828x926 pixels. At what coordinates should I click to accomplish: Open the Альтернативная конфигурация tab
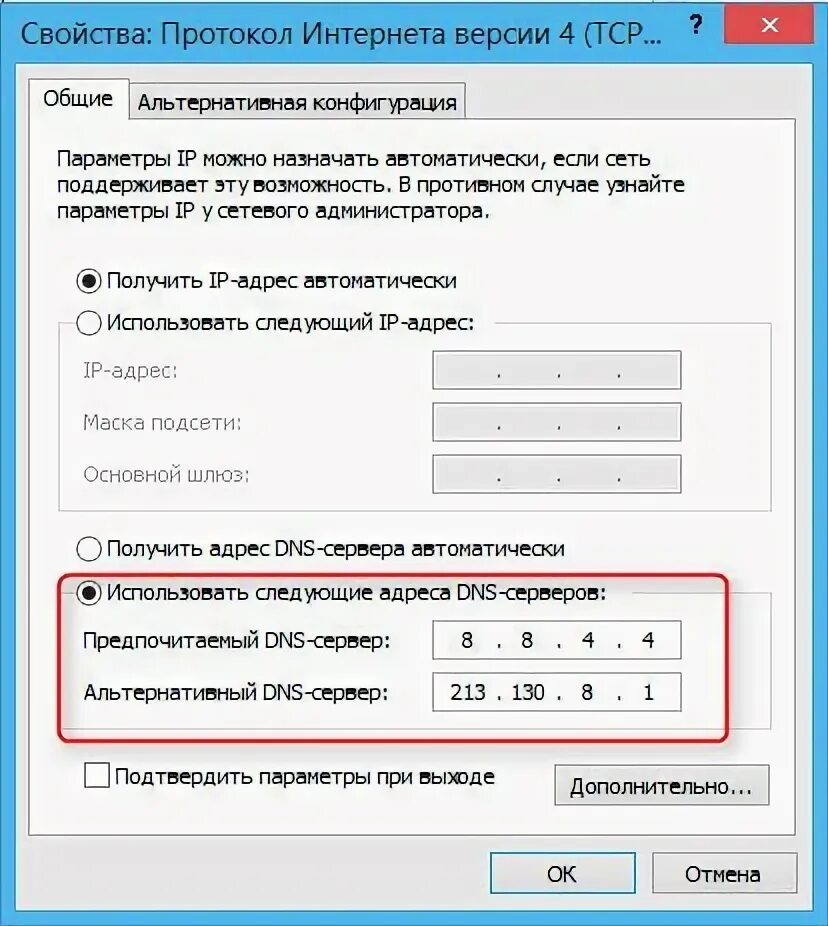pyautogui.click(x=297, y=102)
